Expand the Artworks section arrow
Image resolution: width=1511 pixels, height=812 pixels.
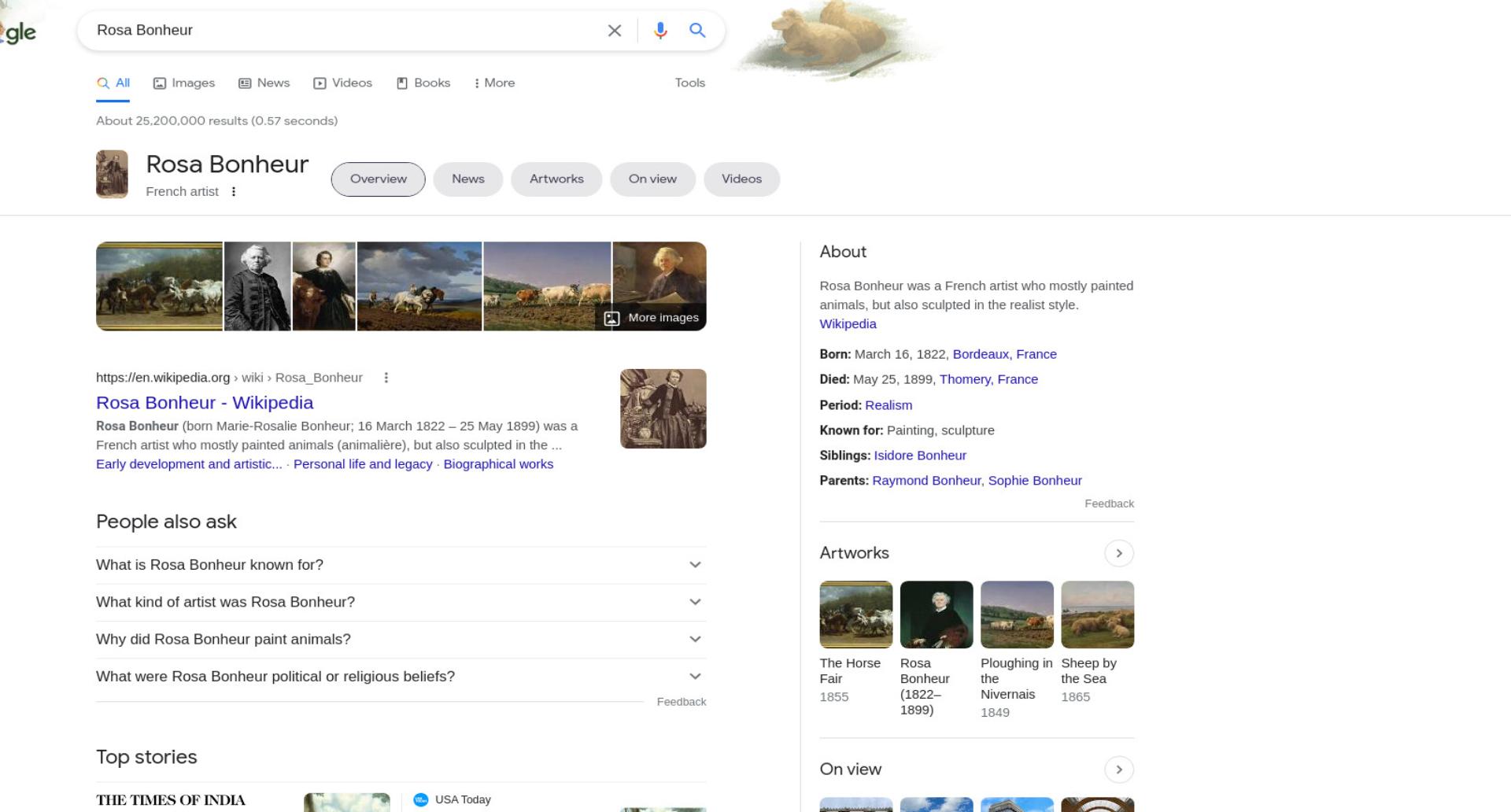tap(1119, 553)
